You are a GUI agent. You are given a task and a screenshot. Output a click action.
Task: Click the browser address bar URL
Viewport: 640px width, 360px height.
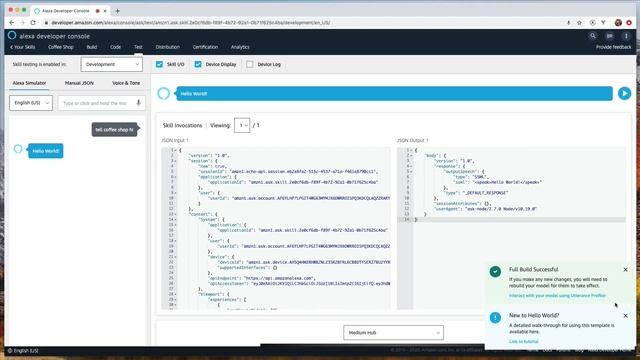tap(191, 23)
